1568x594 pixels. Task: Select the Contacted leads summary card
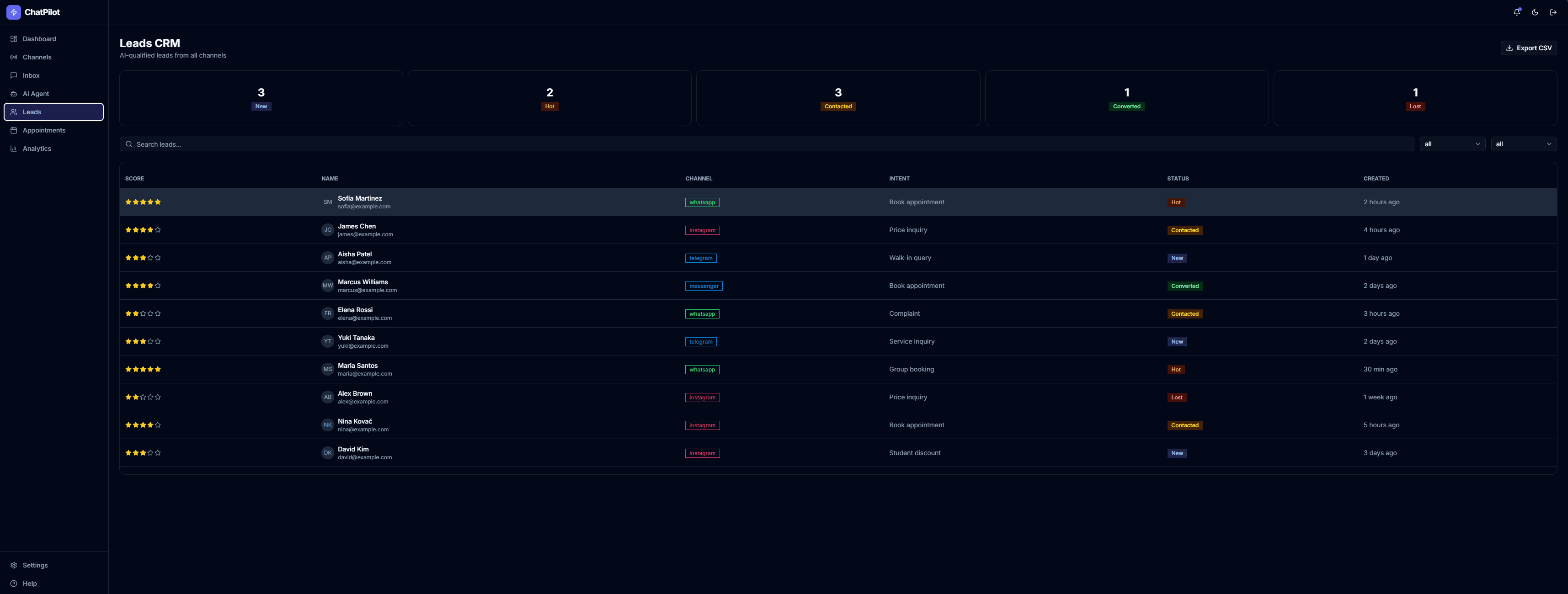point(838,99)
